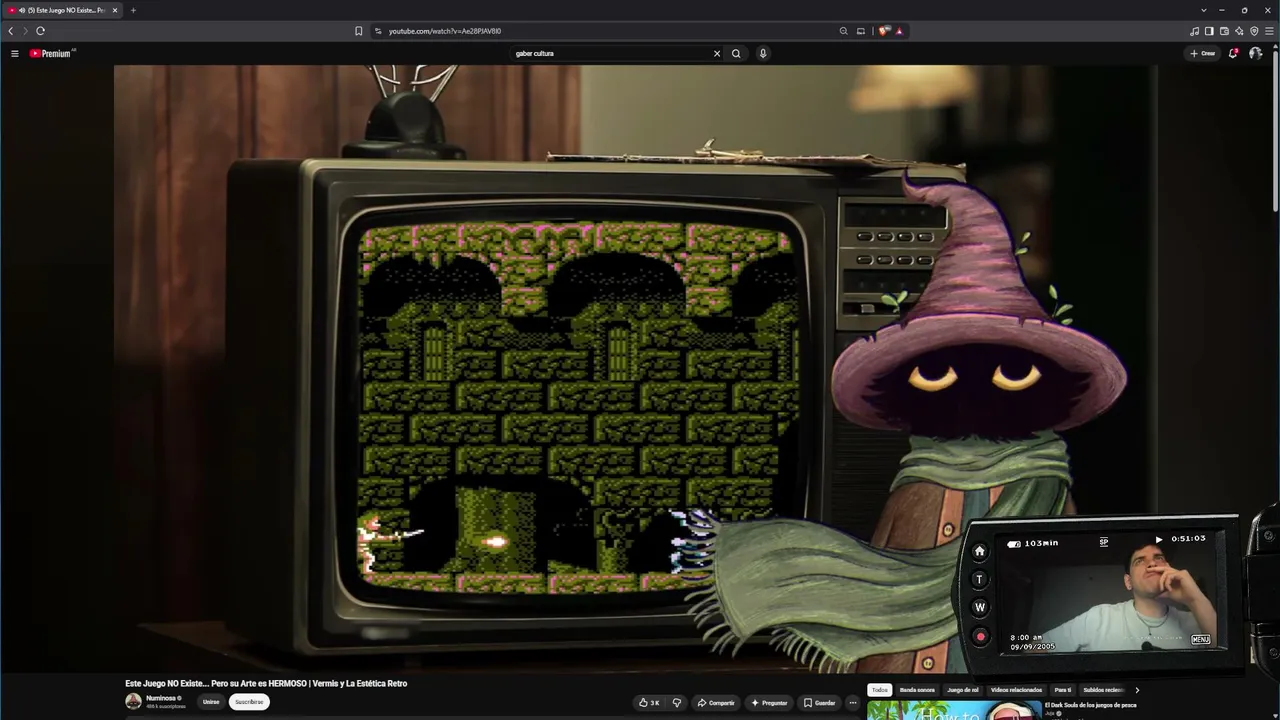This screenshot has height=720, width=1280.
Task: Click the Compartir share button
Action: pos(716,703)
